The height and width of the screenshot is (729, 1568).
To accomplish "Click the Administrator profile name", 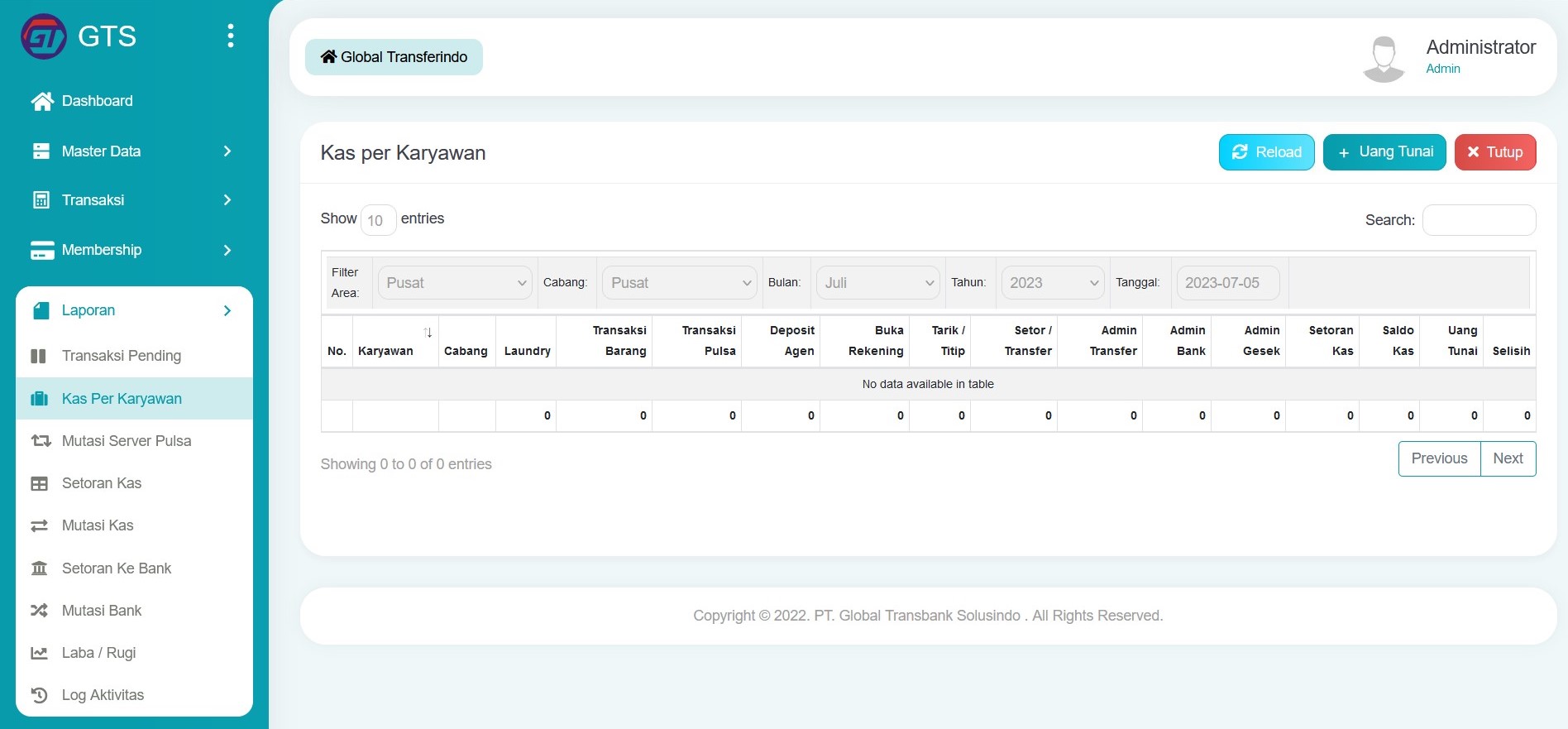I will 1480,47.
